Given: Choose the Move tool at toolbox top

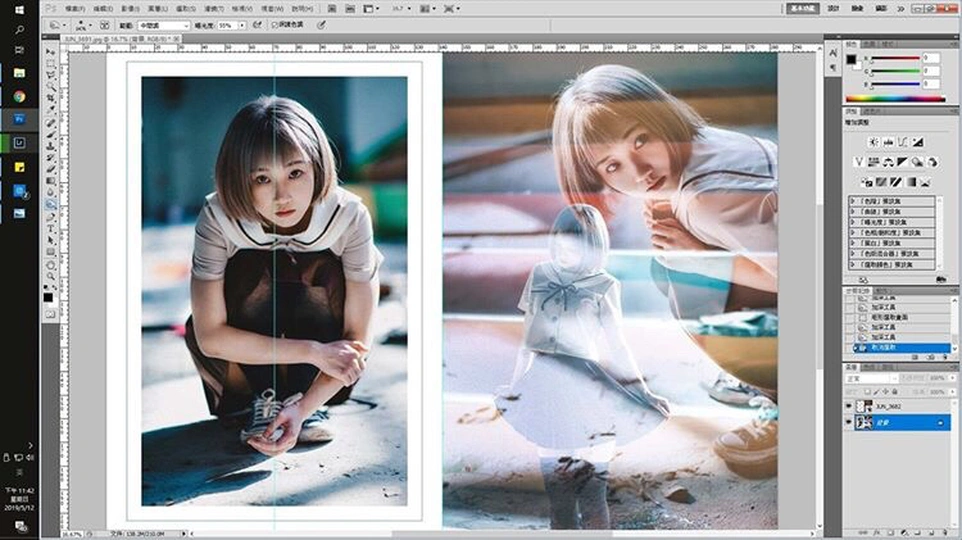Looking at the screenshot, I should (x=50, y=50).
